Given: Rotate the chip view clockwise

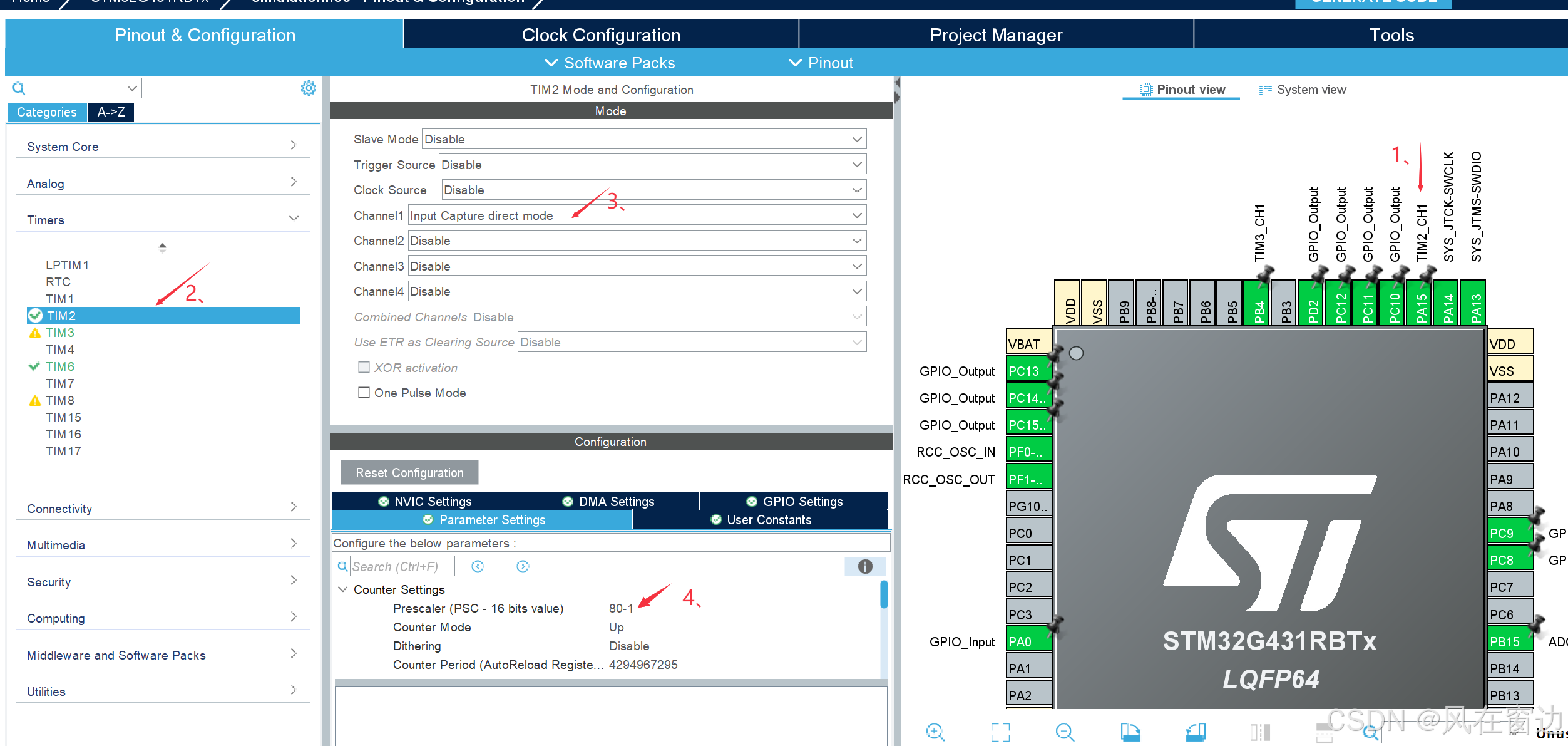Looking at the screenshot, I should point(1130,732).
